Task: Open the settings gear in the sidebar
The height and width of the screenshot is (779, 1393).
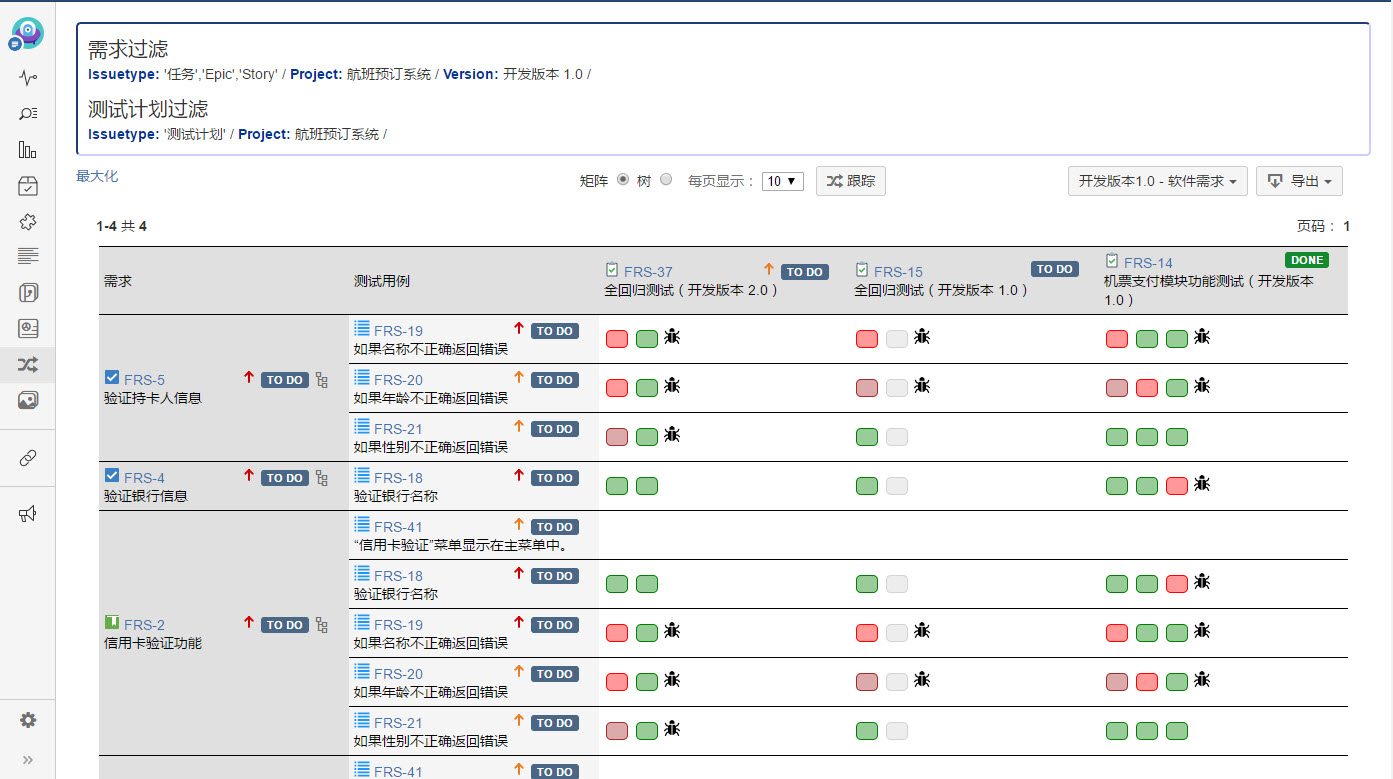Action: click(28, 720)
